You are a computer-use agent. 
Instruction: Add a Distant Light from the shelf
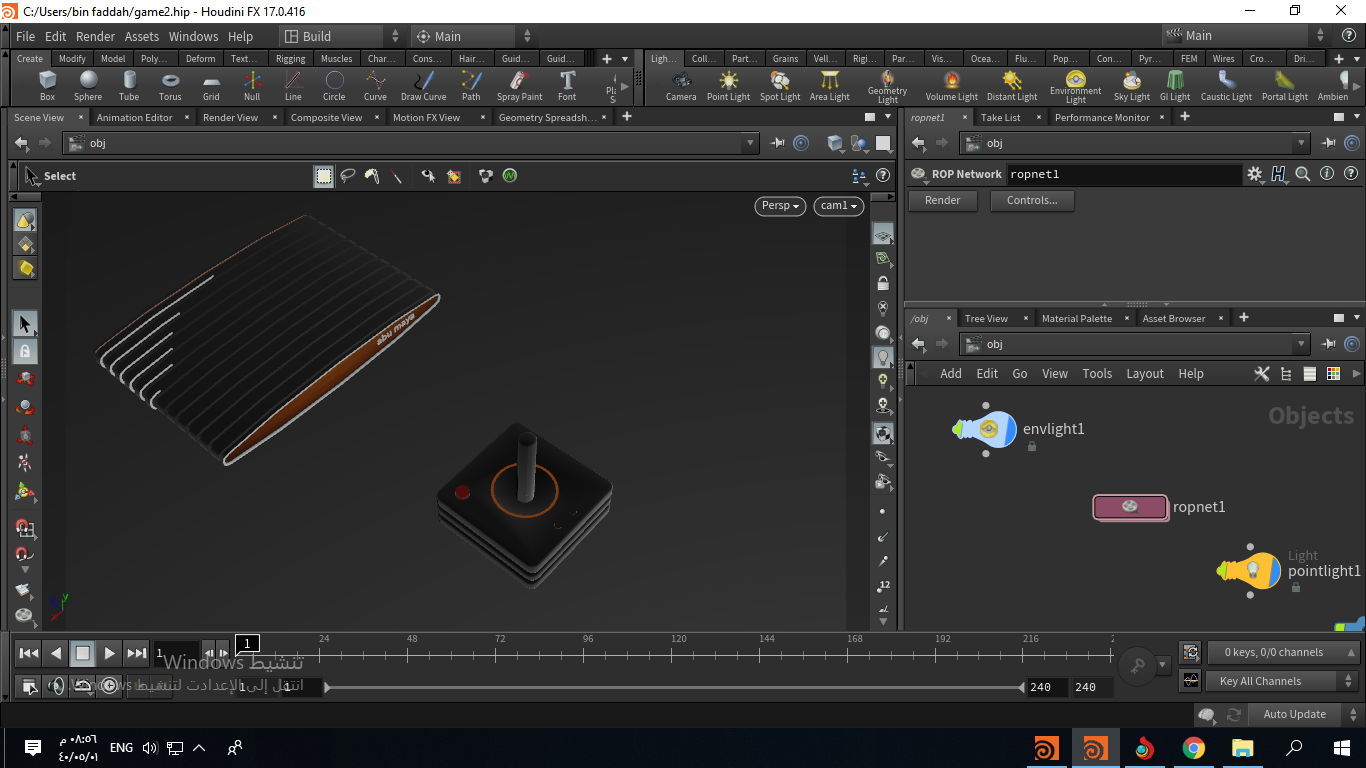[1012, 86]
